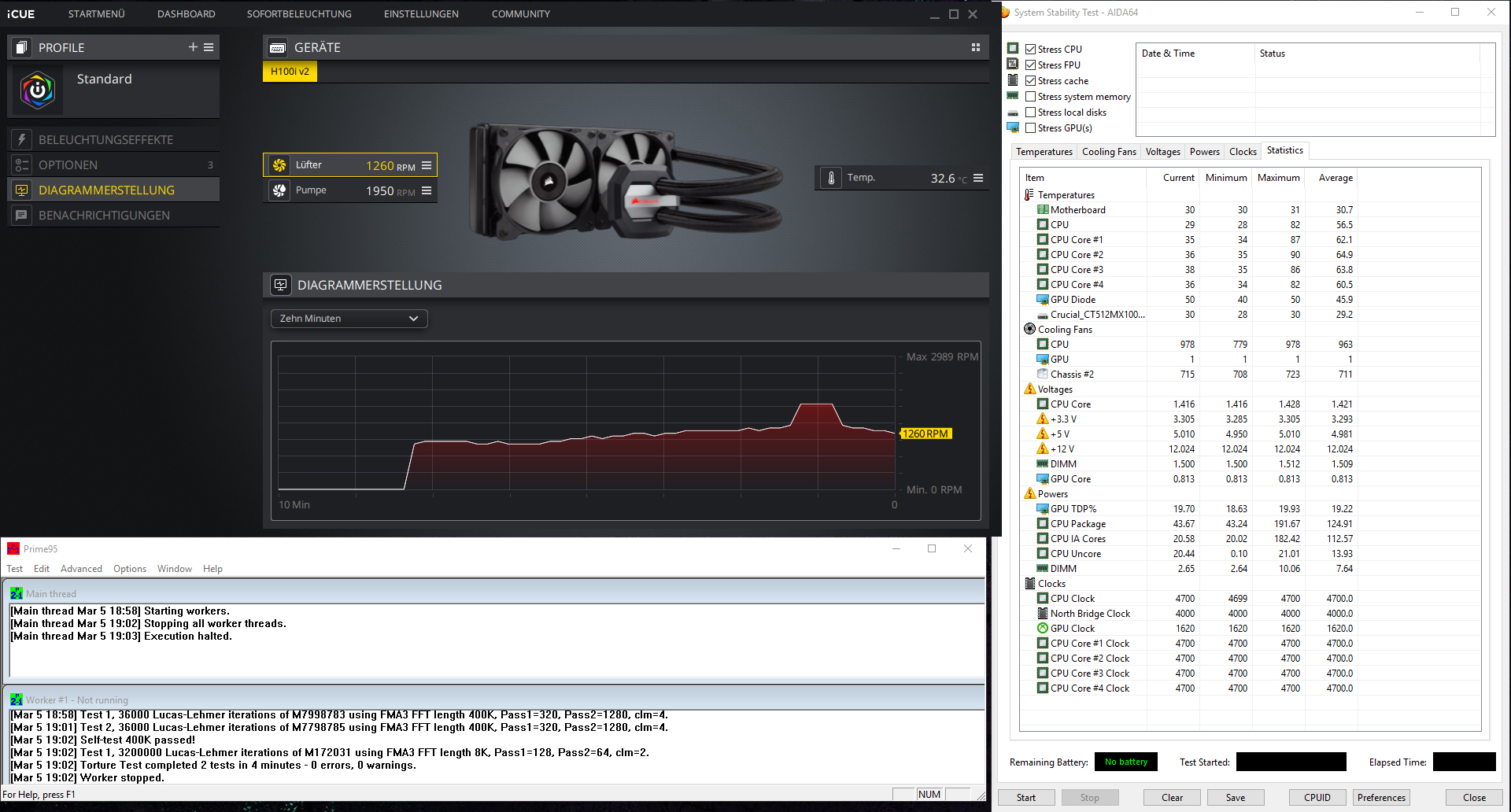This screenshot has width=1511, height=812.
Task: Open the AIDA64 CPUID button
Action: (x=1317, y=797)
